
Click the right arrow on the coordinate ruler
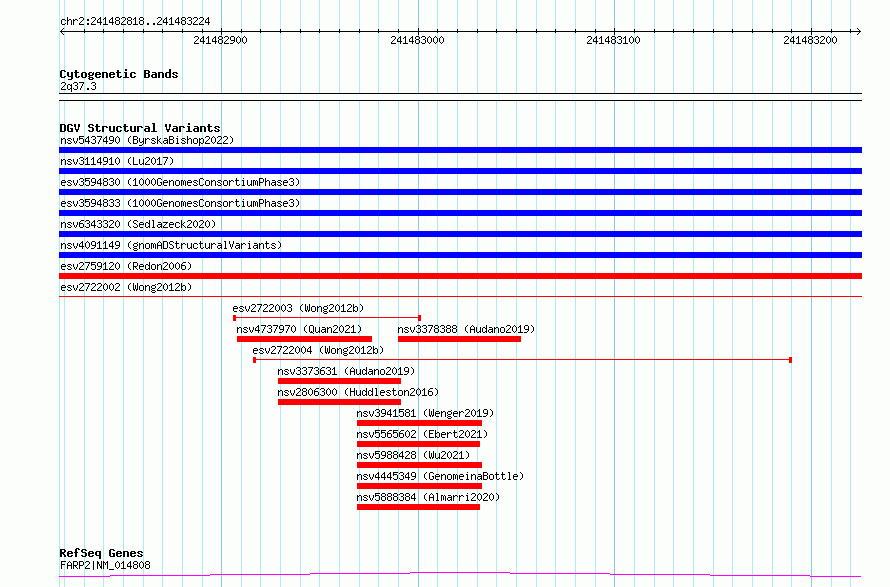coord(858,32)
